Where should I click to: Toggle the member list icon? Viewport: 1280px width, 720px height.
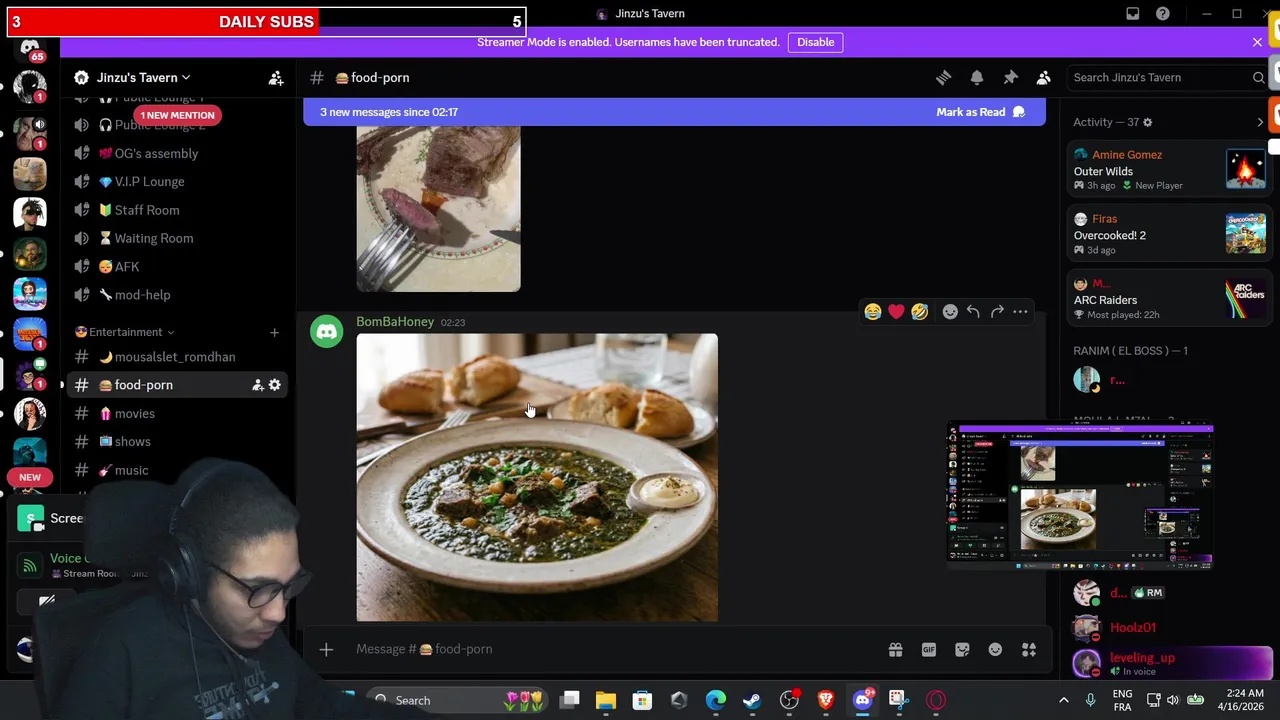pos(1043,77)
